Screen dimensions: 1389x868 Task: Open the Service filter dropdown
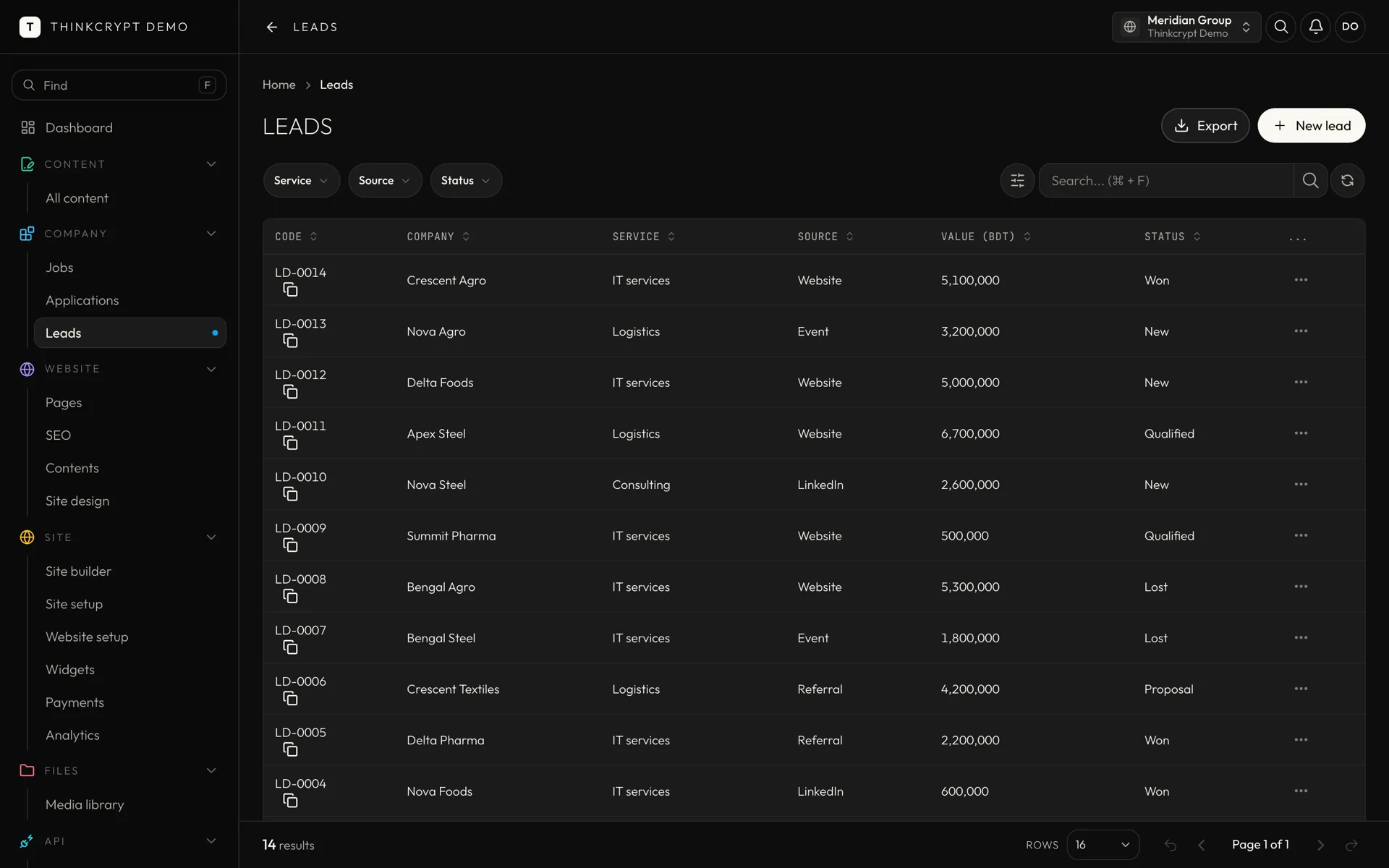301,181
